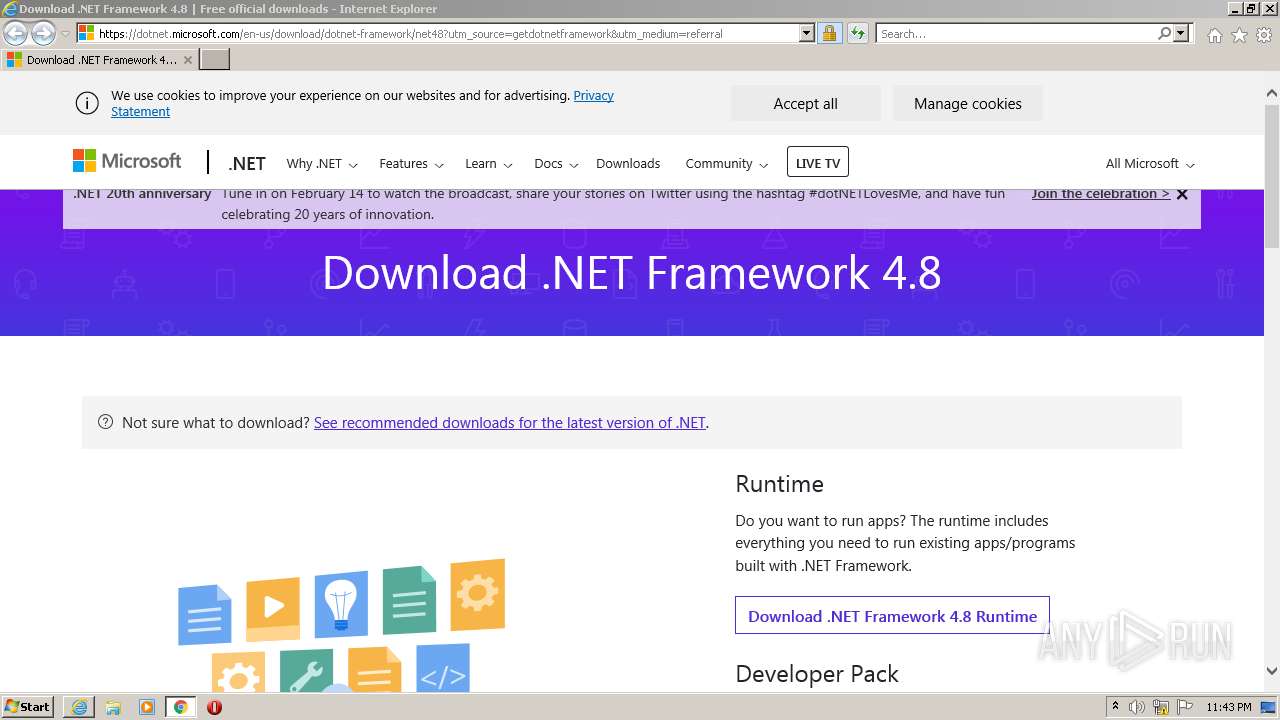Switch to Google Chrome in the taskbar
This screenshot has height=720, width=1280.
click(181, 707)
